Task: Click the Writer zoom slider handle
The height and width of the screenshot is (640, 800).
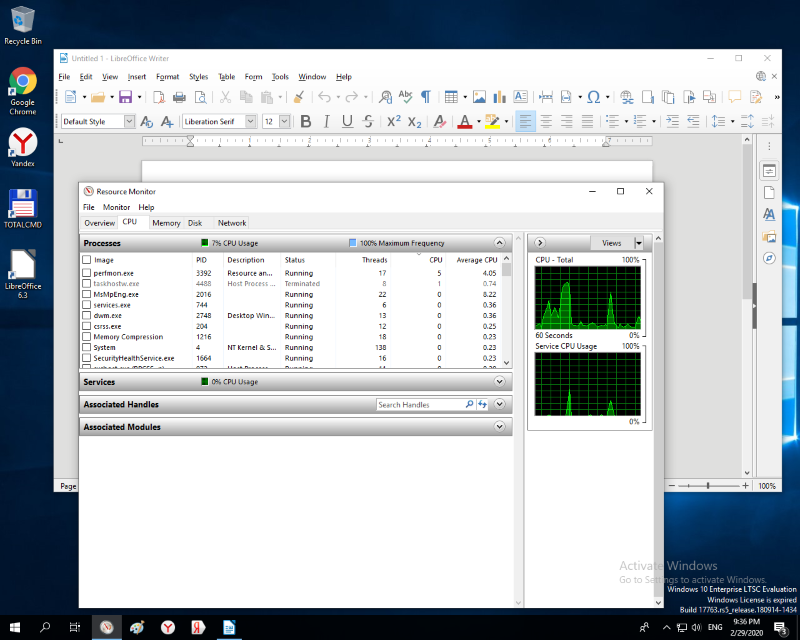Action: 708,486
